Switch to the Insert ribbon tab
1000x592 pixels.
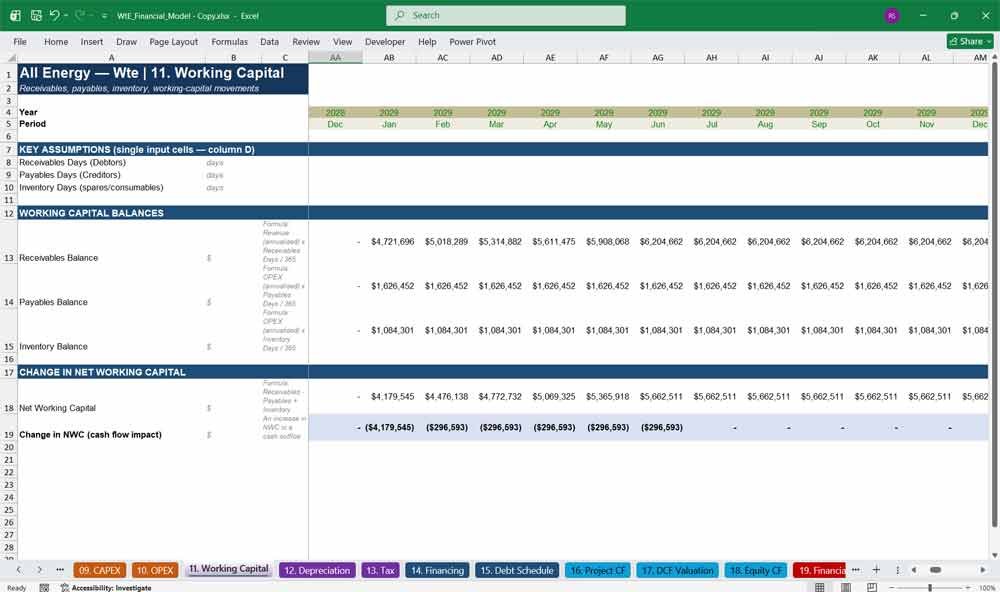coord(92,41)
